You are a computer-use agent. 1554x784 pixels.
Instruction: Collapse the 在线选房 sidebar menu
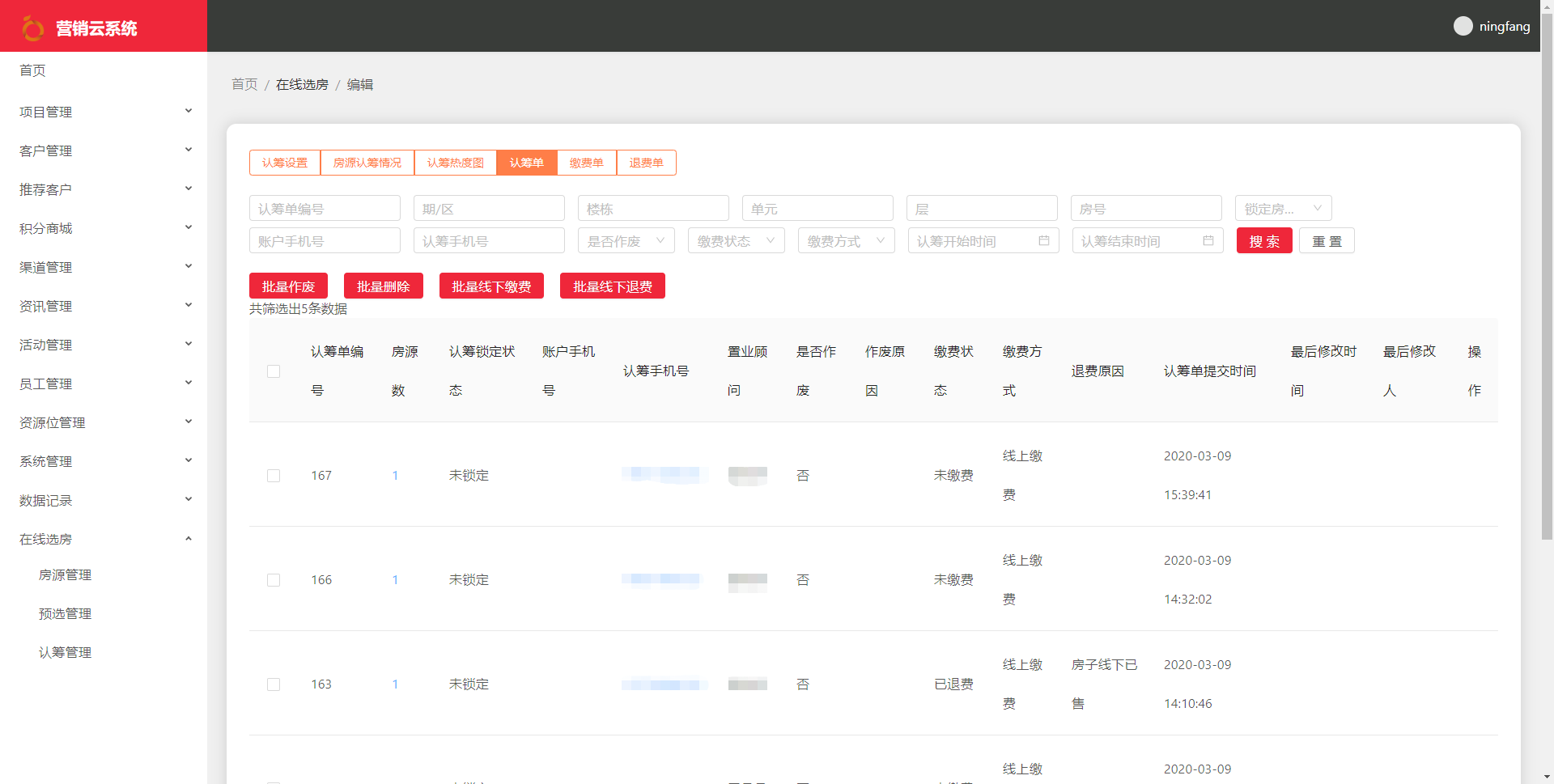(104, 539)
